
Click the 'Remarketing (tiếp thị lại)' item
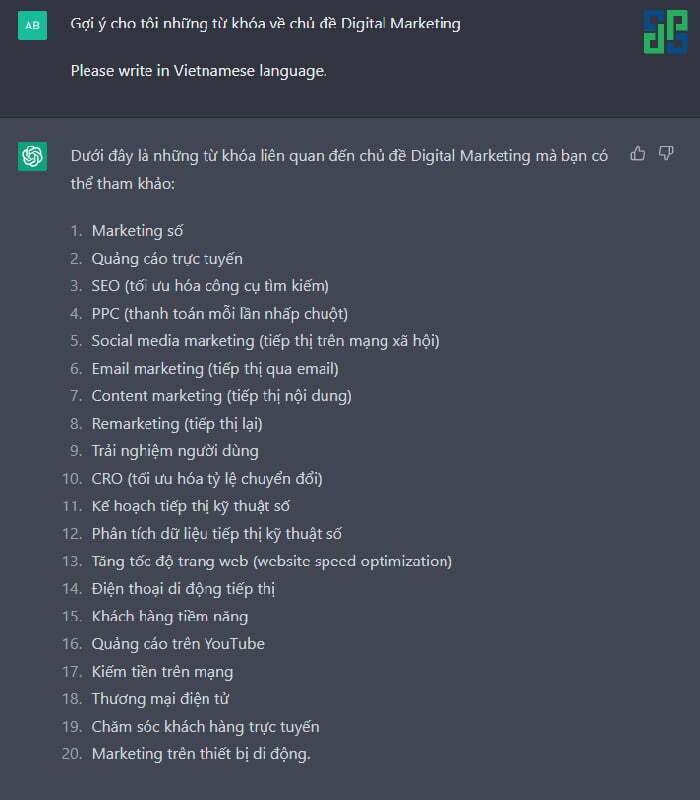point(177,423)
